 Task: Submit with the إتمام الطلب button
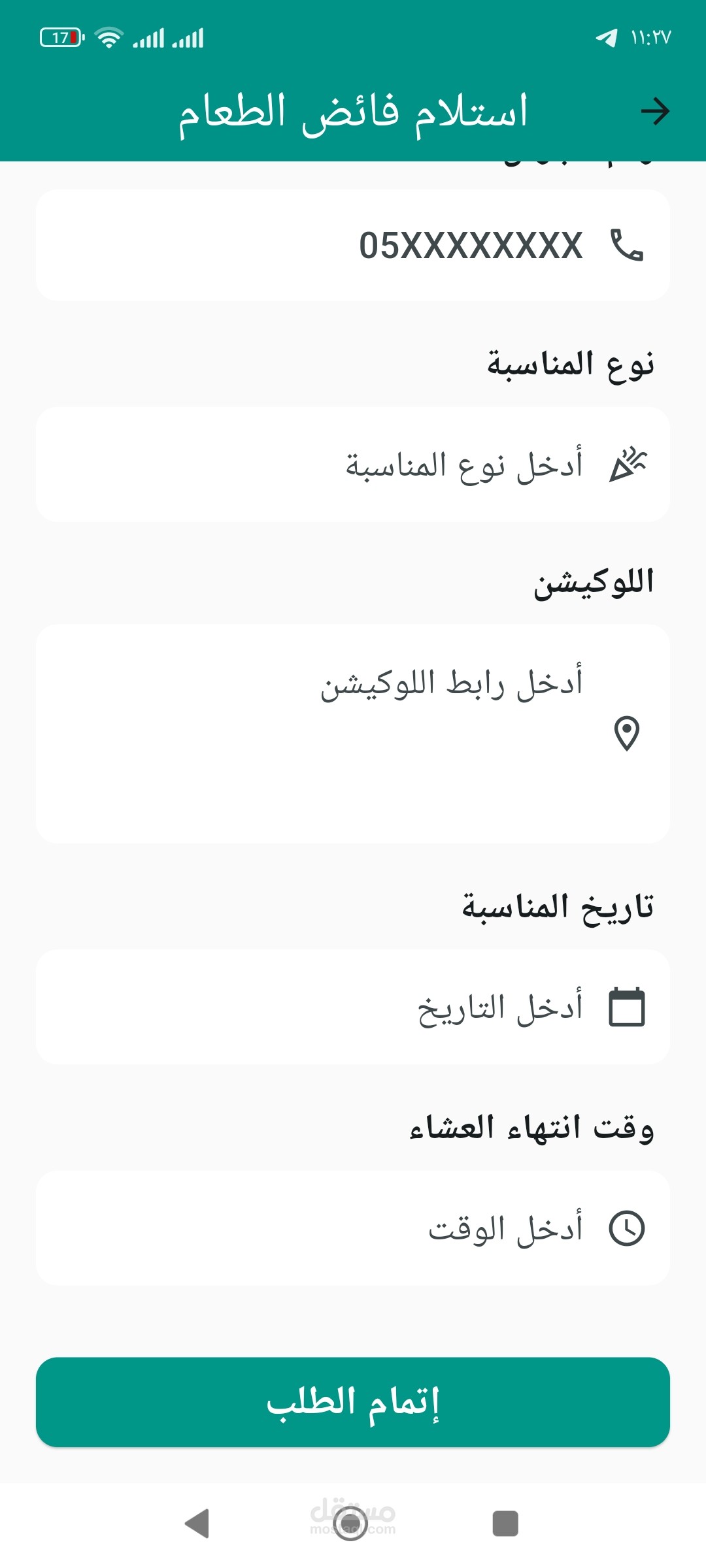point(353,1402)
